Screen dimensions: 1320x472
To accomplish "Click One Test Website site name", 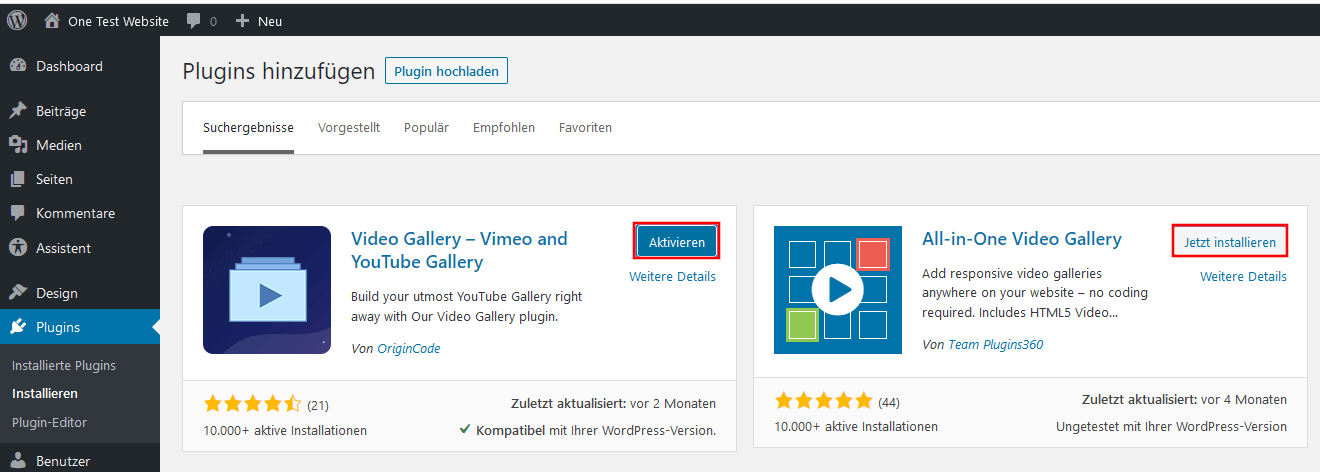I will pyautogui.click(x=118, y=21).
